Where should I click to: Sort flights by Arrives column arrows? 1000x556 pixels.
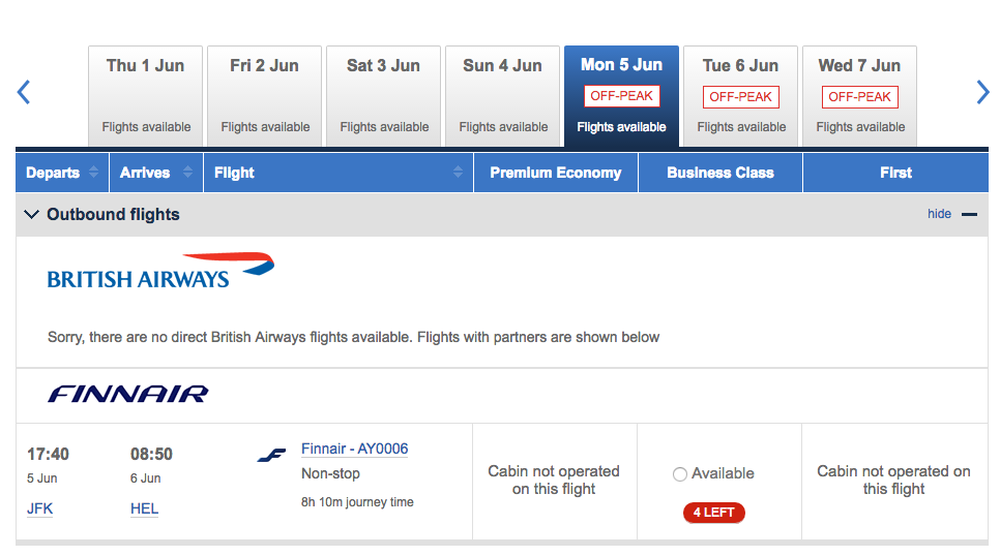click(188, 172)
